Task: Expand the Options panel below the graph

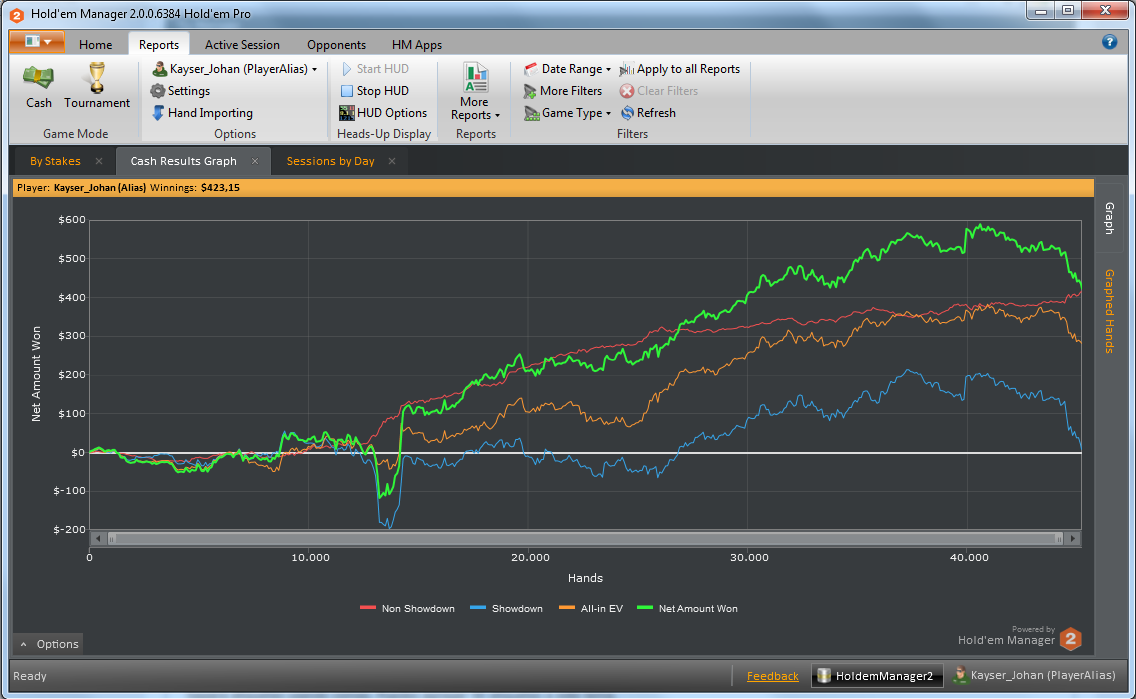Action: [x=49, y=644]
